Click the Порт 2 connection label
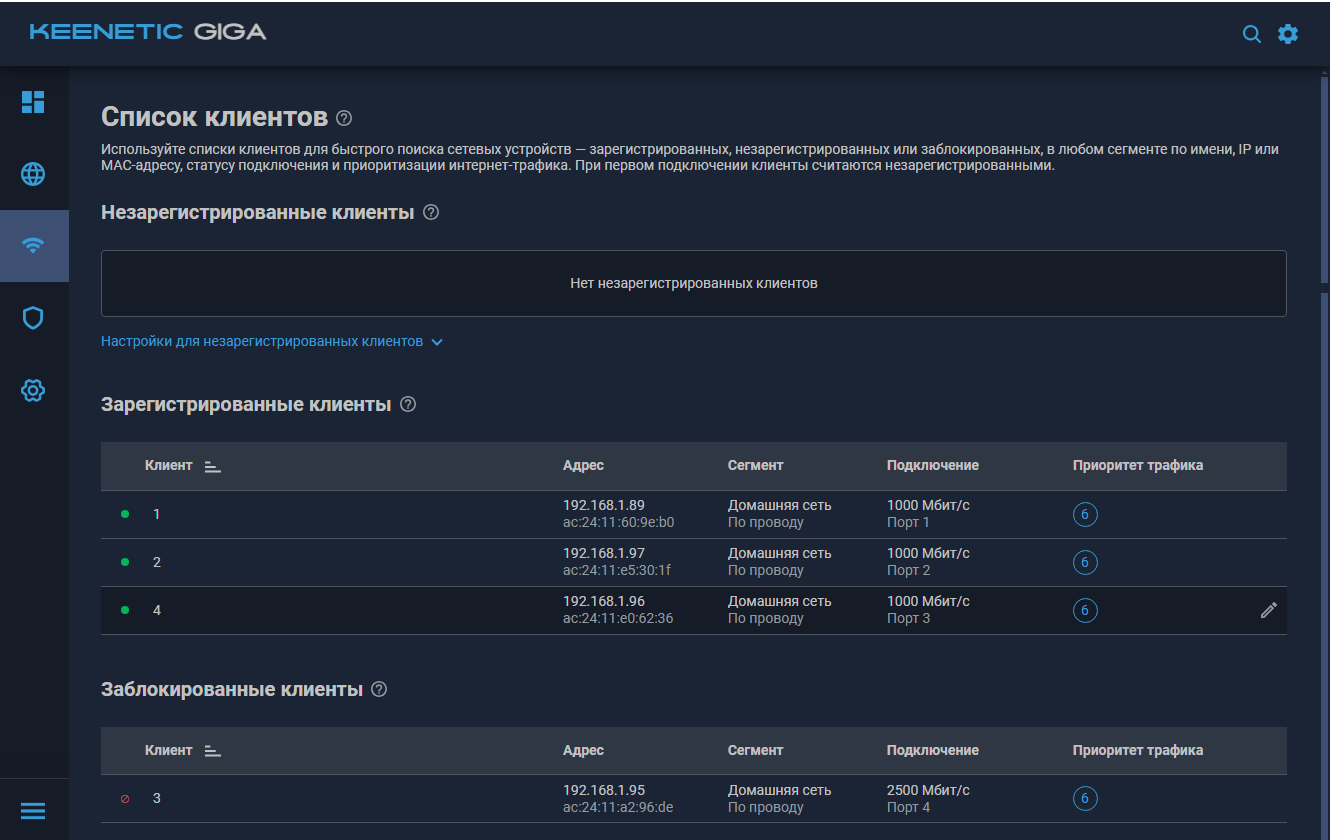This screenshot has height=840, width=1333. (x=909, y=570)
